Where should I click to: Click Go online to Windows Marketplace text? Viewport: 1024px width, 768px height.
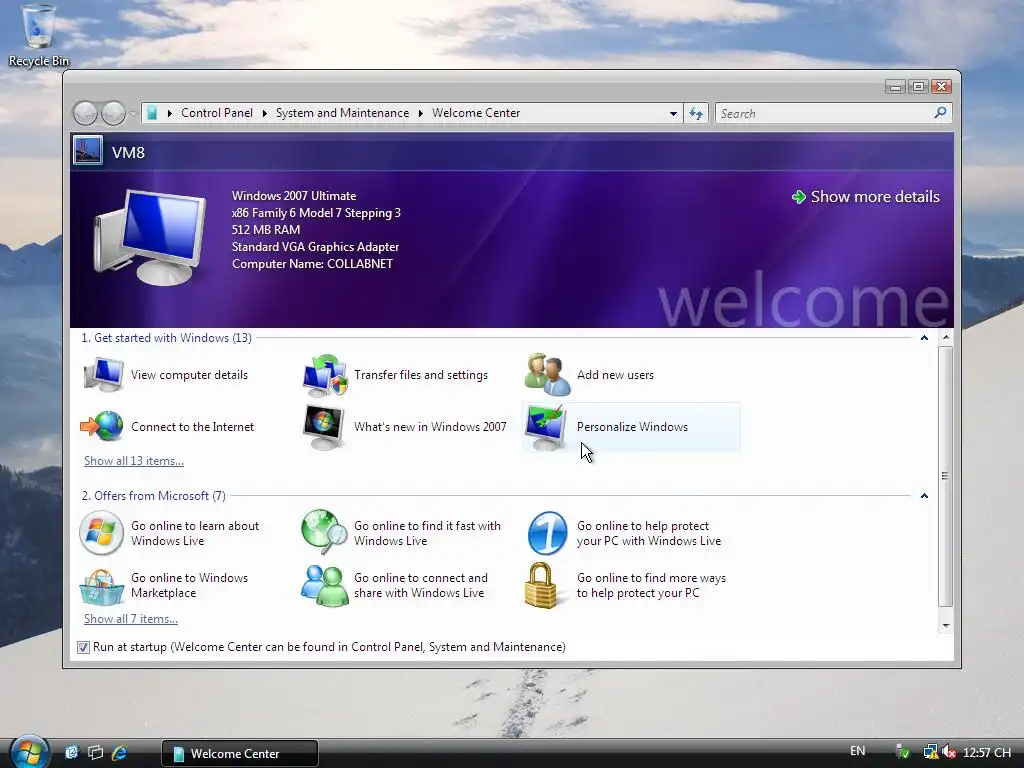tap(189, 585)
